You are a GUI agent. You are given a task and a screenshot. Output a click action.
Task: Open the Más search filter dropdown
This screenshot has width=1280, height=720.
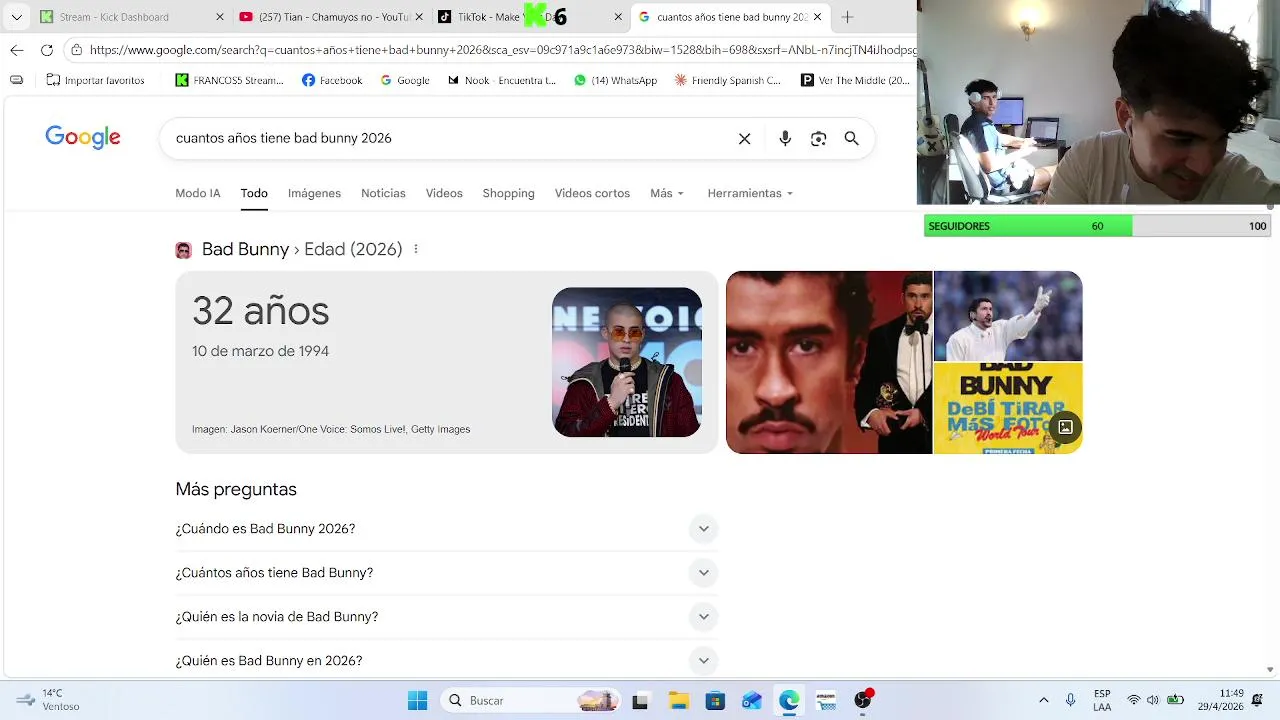(x=667, y=193)
